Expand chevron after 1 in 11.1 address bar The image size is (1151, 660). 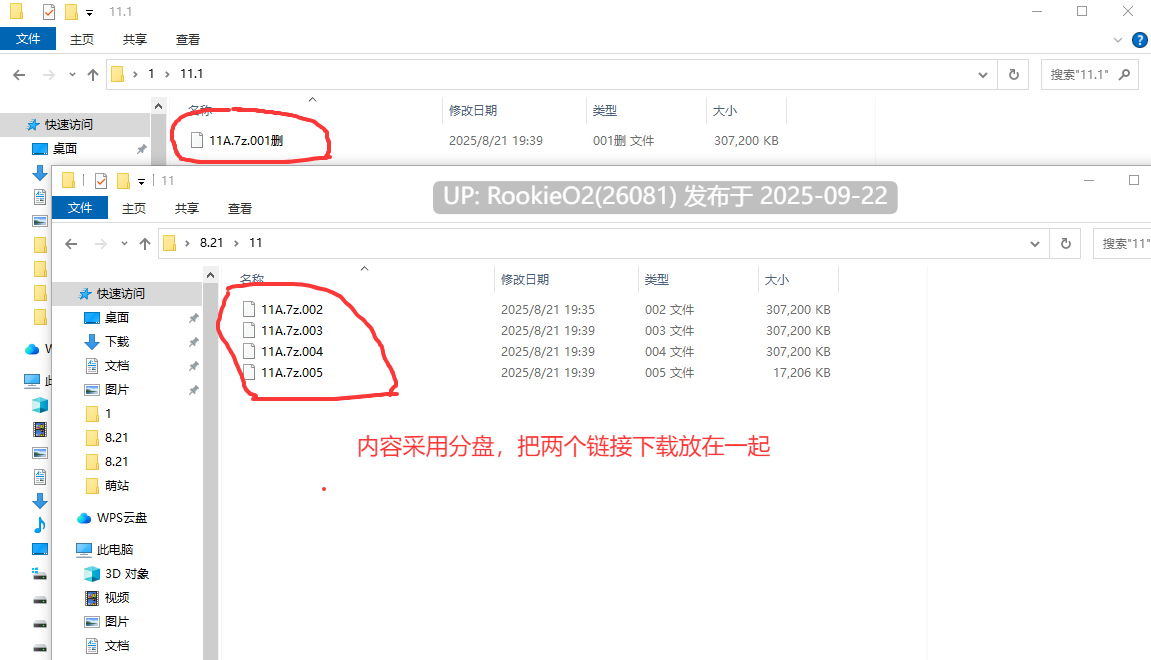[167, 74]
